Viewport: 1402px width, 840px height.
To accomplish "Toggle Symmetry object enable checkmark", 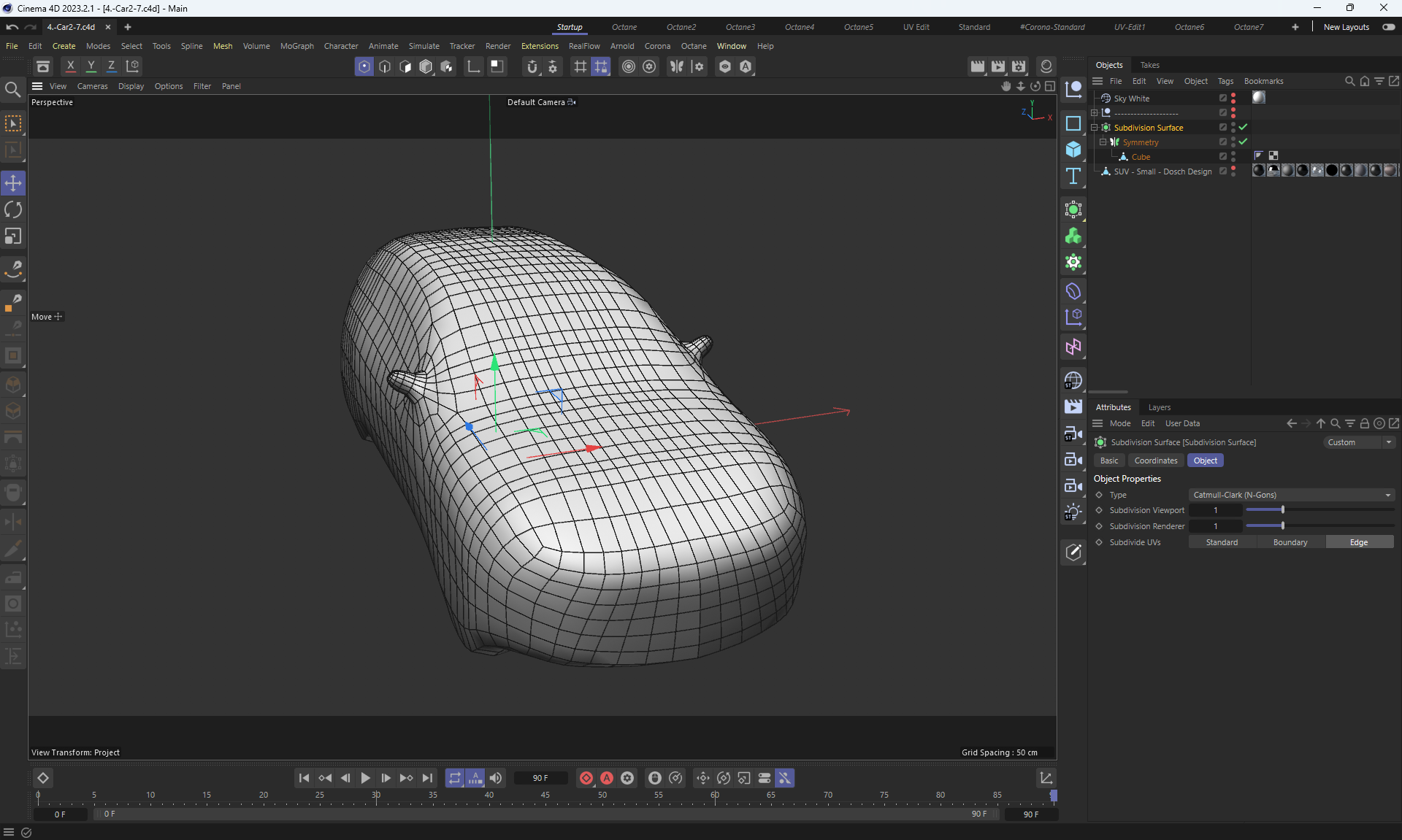I will click(1243, 142).
